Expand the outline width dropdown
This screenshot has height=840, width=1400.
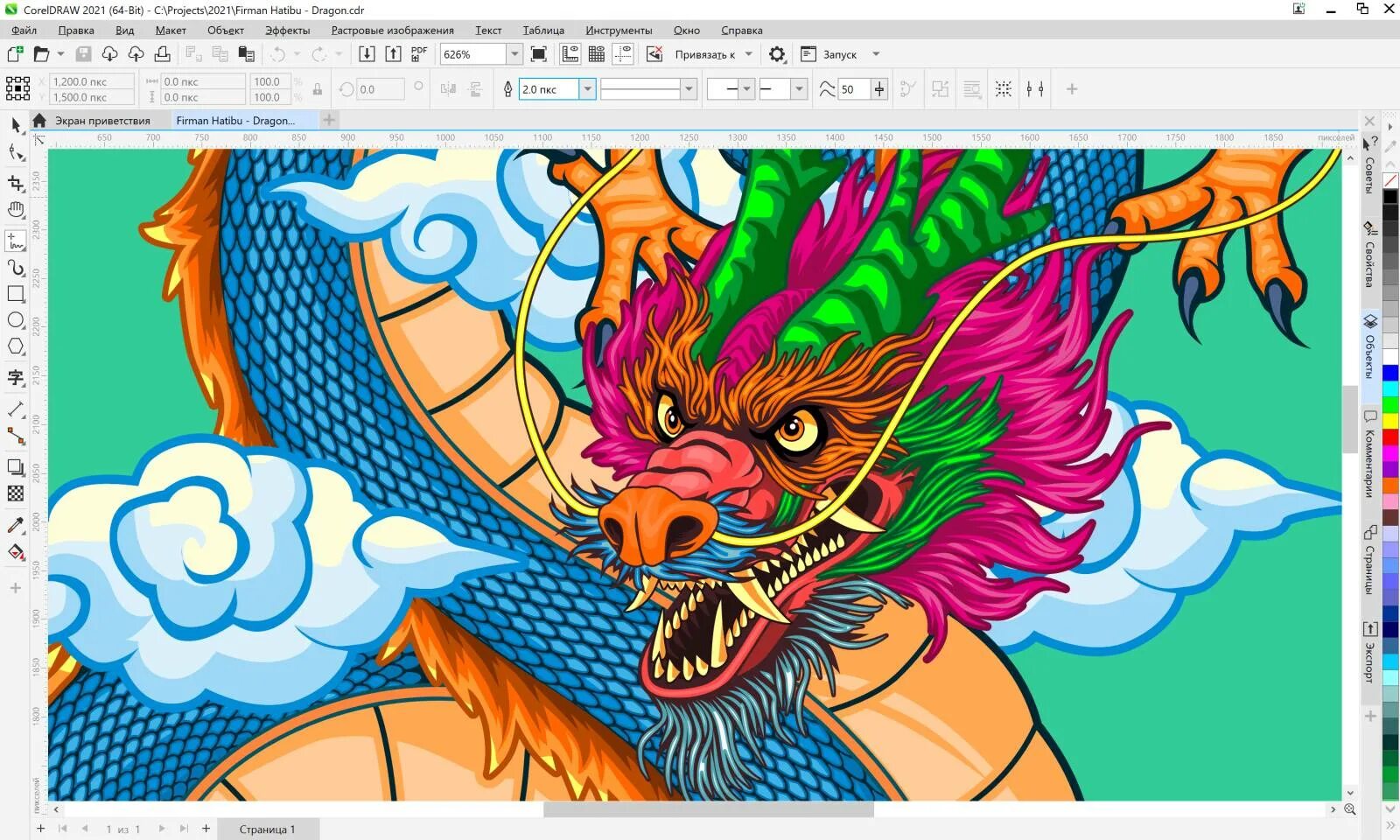pos(588,89)
